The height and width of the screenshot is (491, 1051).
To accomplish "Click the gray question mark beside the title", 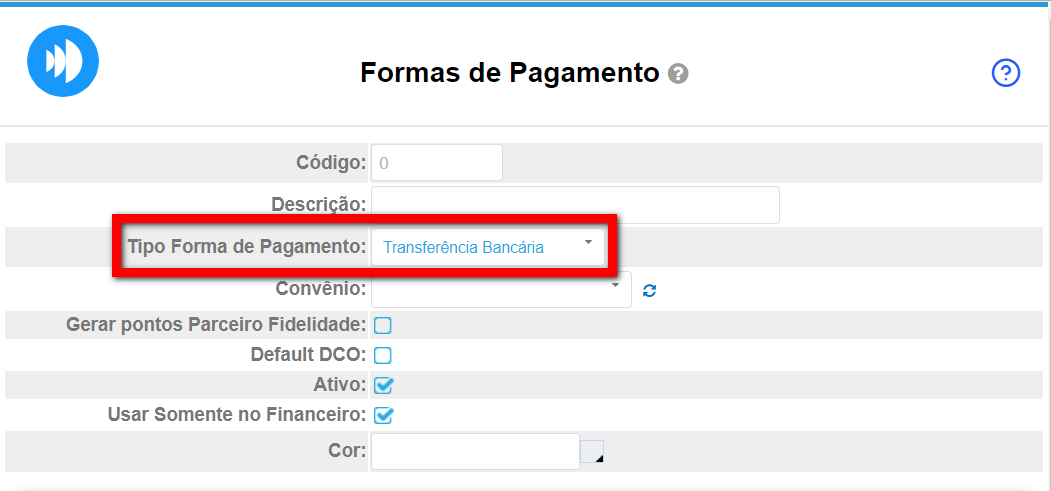I will (x=679, y=74).
